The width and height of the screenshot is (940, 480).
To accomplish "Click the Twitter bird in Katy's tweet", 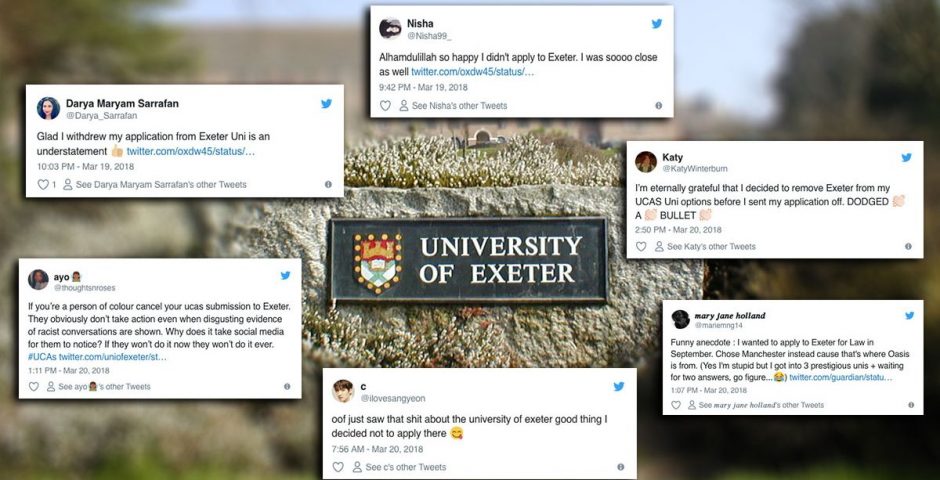I will 906,158.
